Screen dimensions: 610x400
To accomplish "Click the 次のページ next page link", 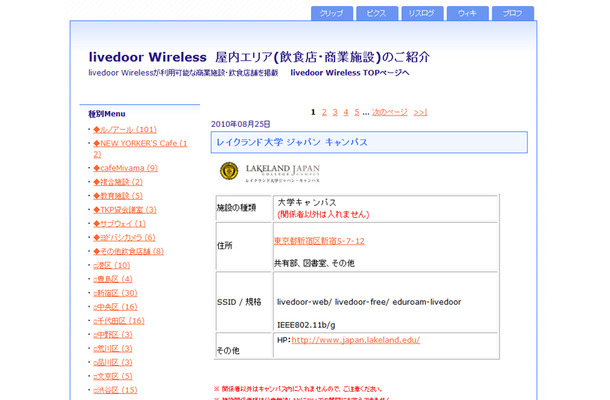I will (390, 112).
